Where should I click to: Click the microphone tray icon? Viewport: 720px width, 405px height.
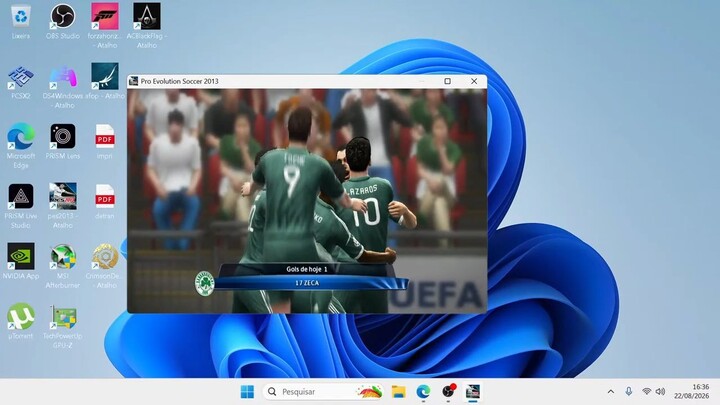point(629,392)
